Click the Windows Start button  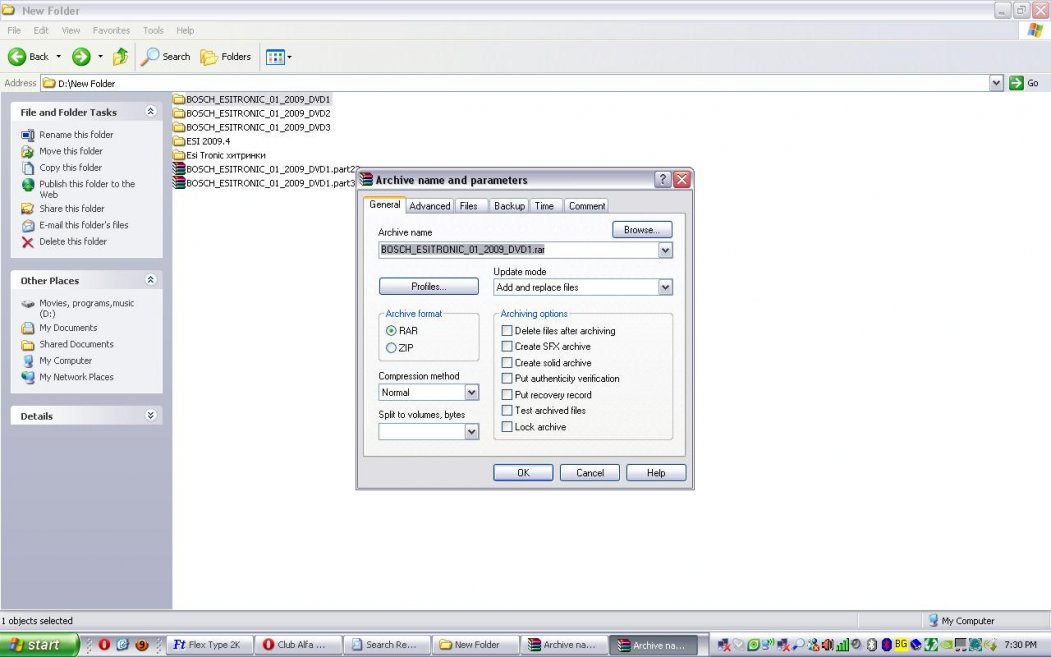40,645
